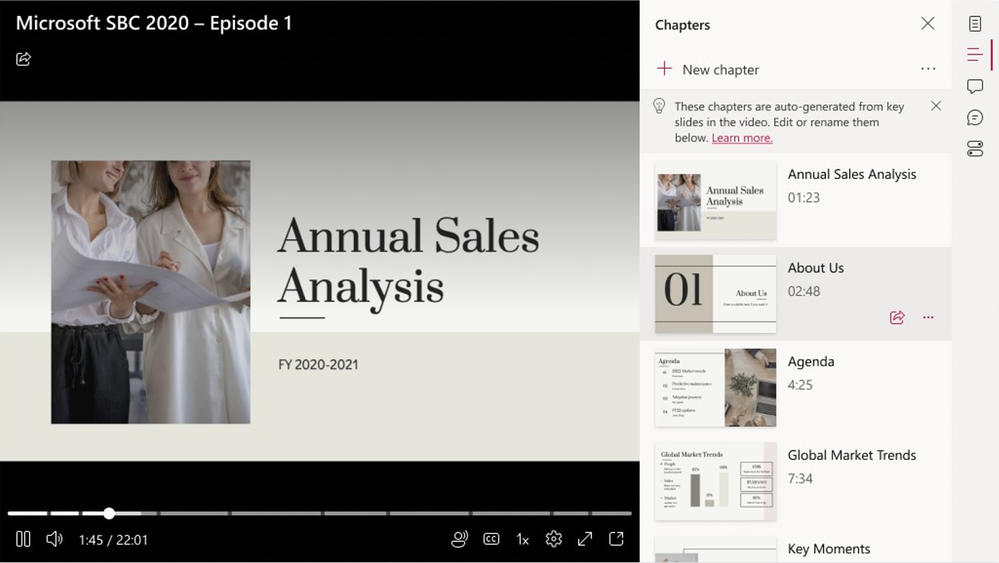Click the video title Microsoft SBC 2020 – Episode 1
Viewport: 999px width, 563px height.
click(x=154, y=24)
